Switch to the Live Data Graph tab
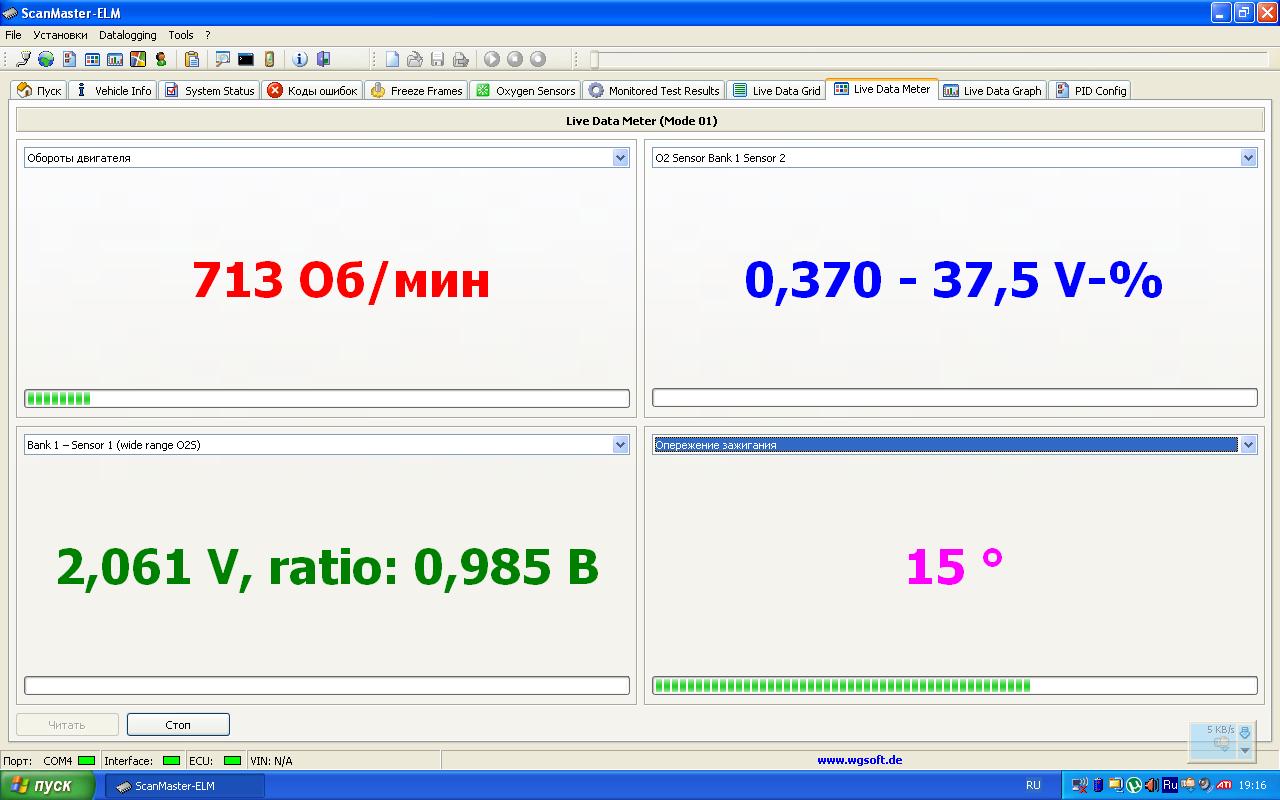The height and width of the screenshot is (800, 1280). click(992, 91)
